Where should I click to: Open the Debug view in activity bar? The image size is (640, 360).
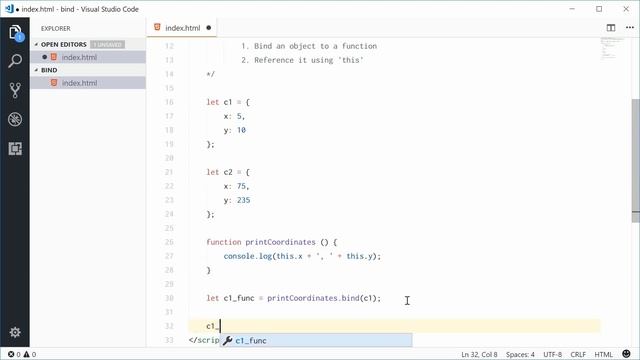pyautogui.click(x=15, y=119)
